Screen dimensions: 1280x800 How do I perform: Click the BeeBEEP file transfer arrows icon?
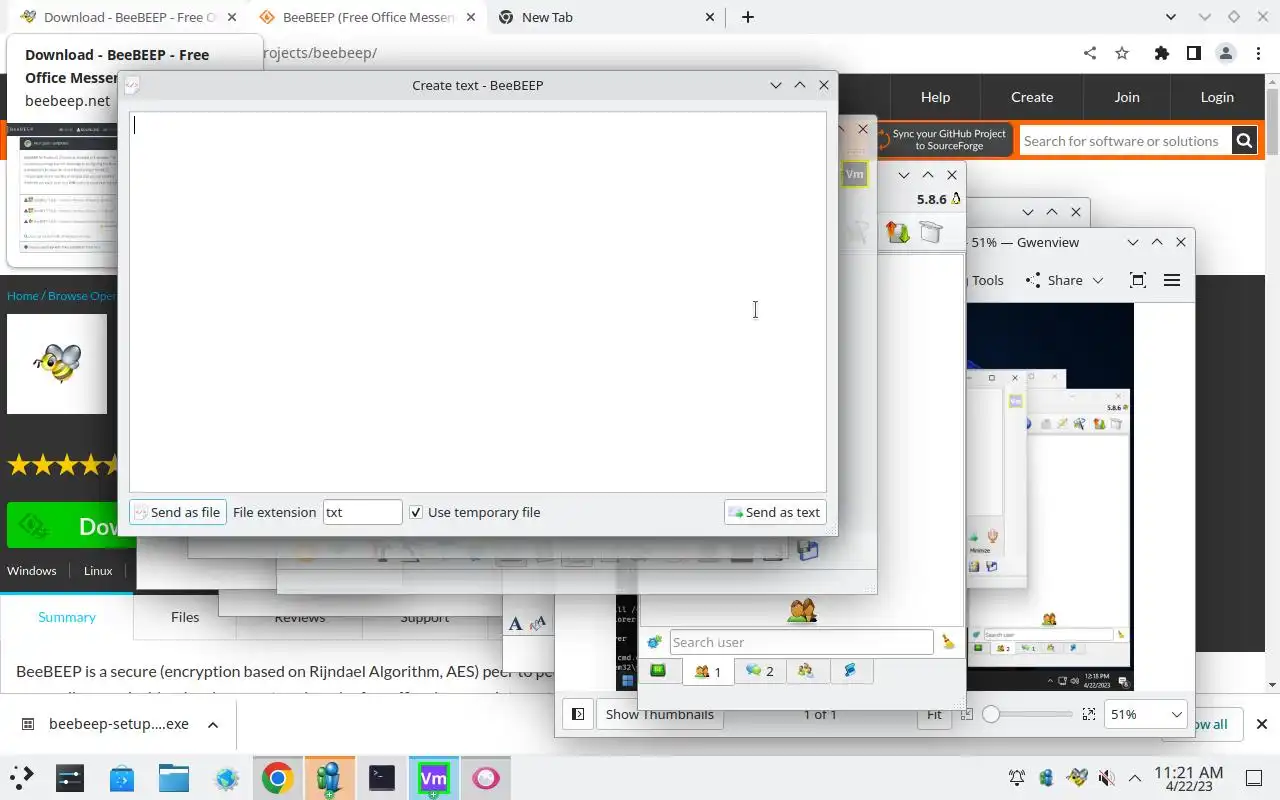click(898, 232)
